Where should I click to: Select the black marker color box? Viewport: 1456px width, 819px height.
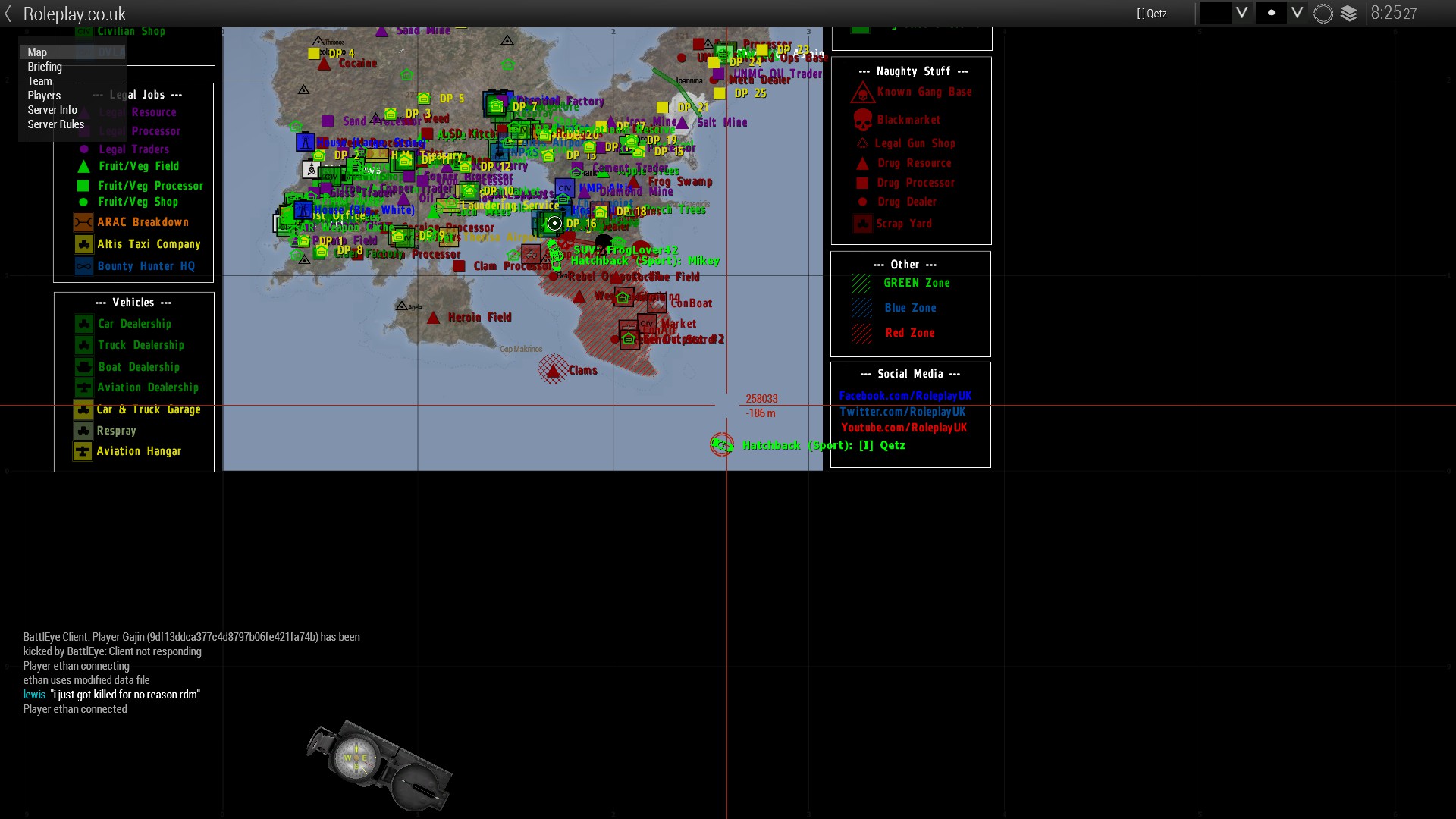1215,13
